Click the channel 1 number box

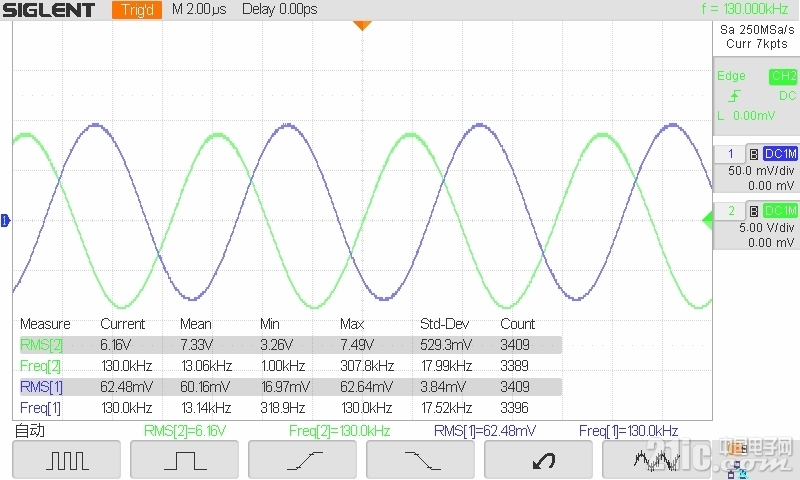click(730, 154)
